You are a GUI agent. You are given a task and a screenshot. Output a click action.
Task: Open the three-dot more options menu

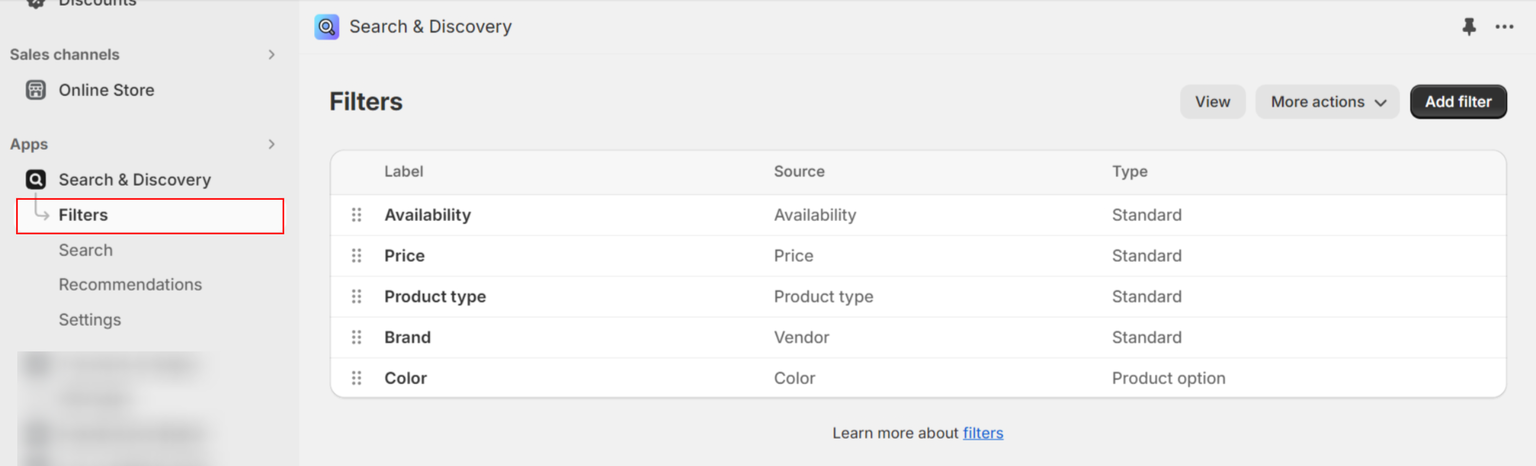pyautogui.click(x=1504, y=27)
